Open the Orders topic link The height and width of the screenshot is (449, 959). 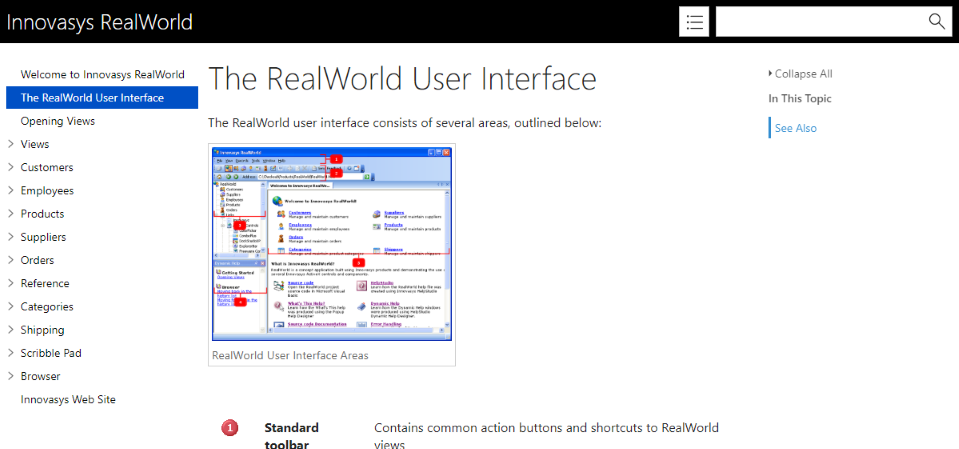tap(37, 261)
